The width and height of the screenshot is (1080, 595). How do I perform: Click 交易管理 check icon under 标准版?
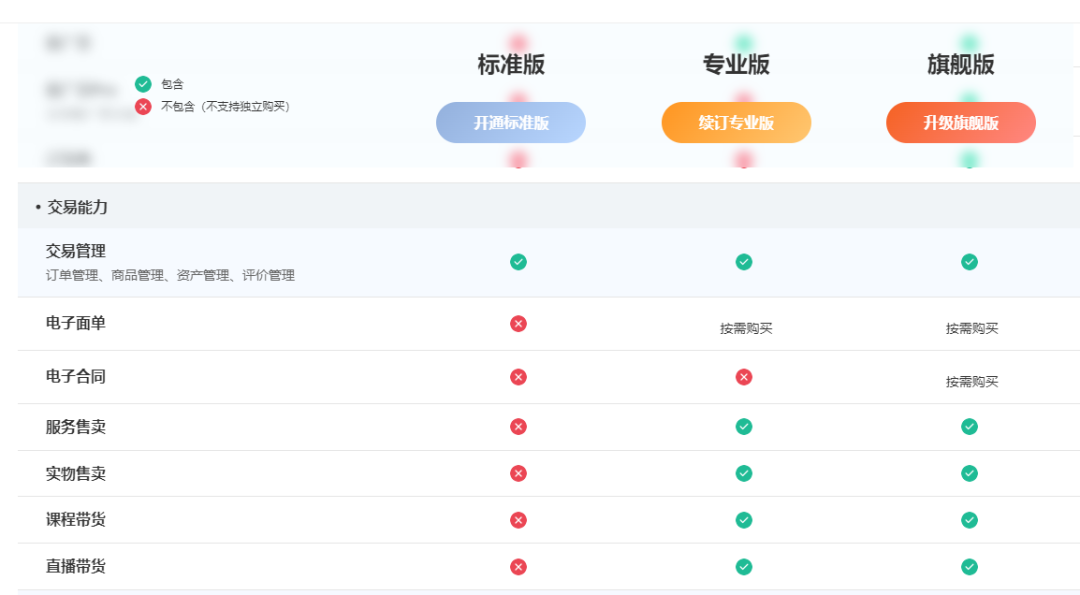click(519, 262)
